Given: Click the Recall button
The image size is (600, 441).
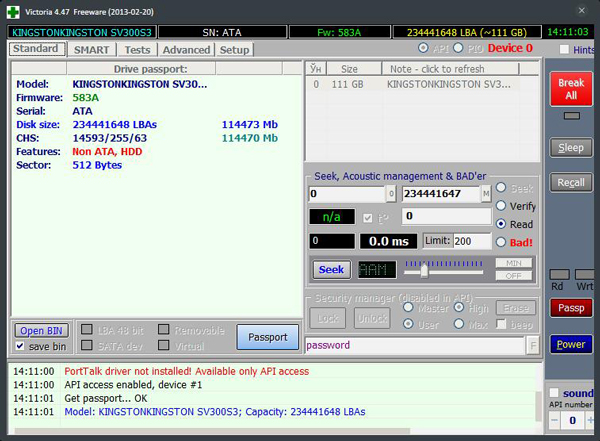Looking at the screenshot, I should 571,183.
